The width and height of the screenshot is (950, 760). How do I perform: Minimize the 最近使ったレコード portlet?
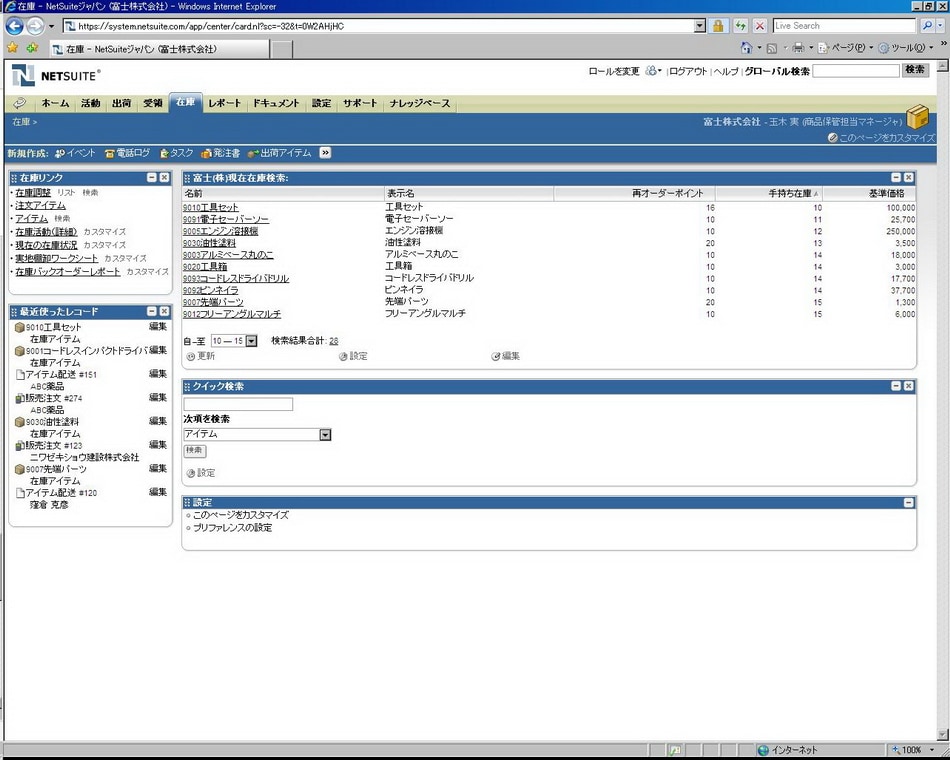pos(151,312)
